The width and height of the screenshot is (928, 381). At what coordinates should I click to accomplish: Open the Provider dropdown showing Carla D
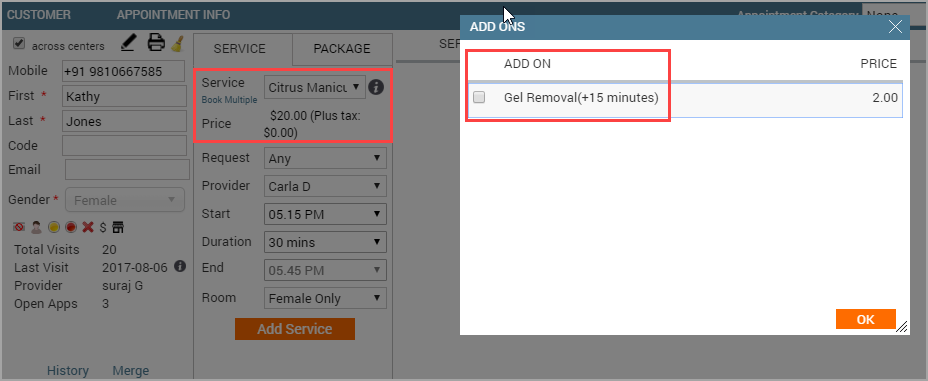(325, 186)
